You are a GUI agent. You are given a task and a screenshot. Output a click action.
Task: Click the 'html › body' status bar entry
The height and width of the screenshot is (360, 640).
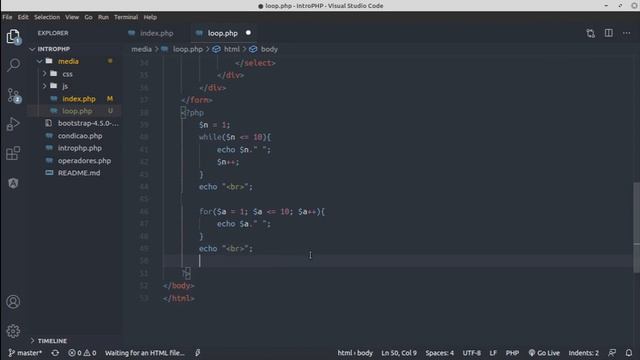click(355, 353)
